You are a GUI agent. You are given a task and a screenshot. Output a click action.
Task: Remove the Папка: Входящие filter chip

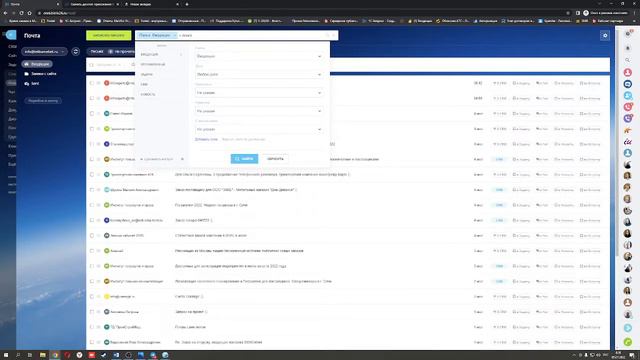175,36
